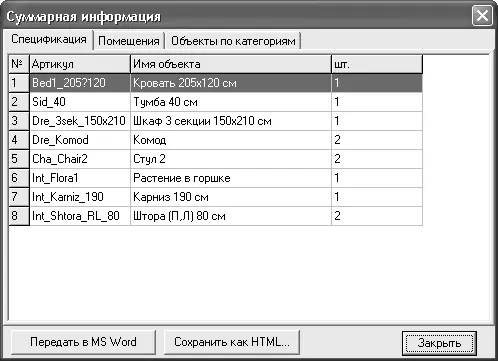Click the № column header
The height and width of the screenshot is (361, 498).
pos(19,64)
